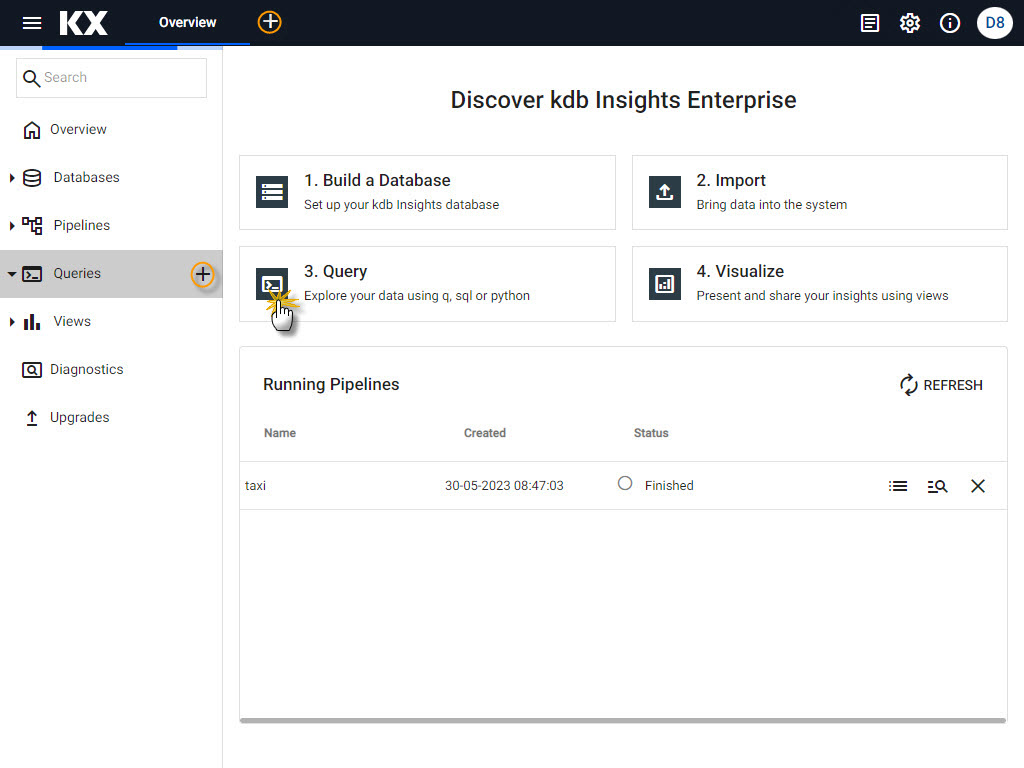Open the D8 user avatar menu
Screen dimensions: 1024x768
click(x=994, y=23)
